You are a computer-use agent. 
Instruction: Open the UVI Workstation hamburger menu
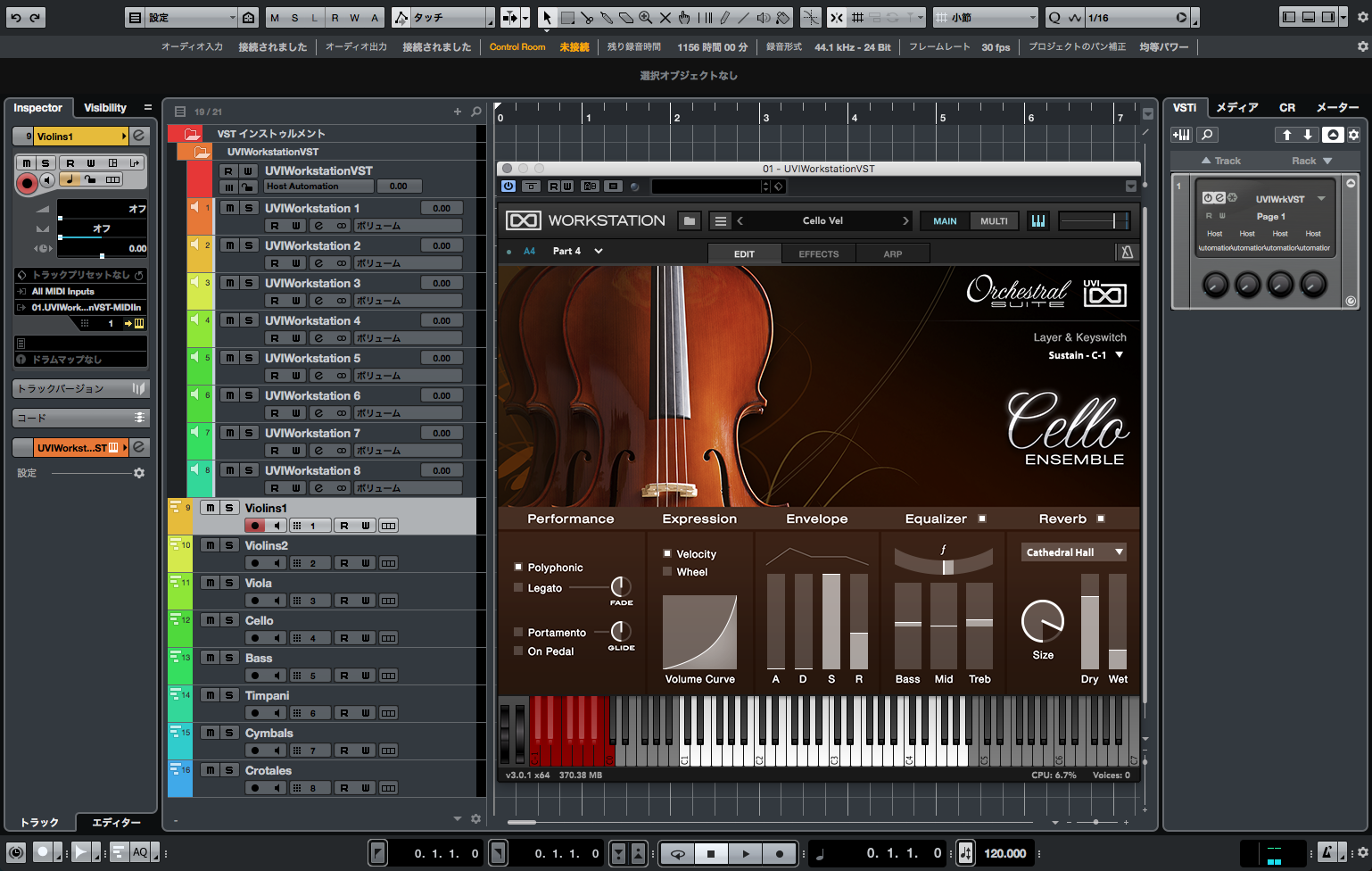[721, 220]
